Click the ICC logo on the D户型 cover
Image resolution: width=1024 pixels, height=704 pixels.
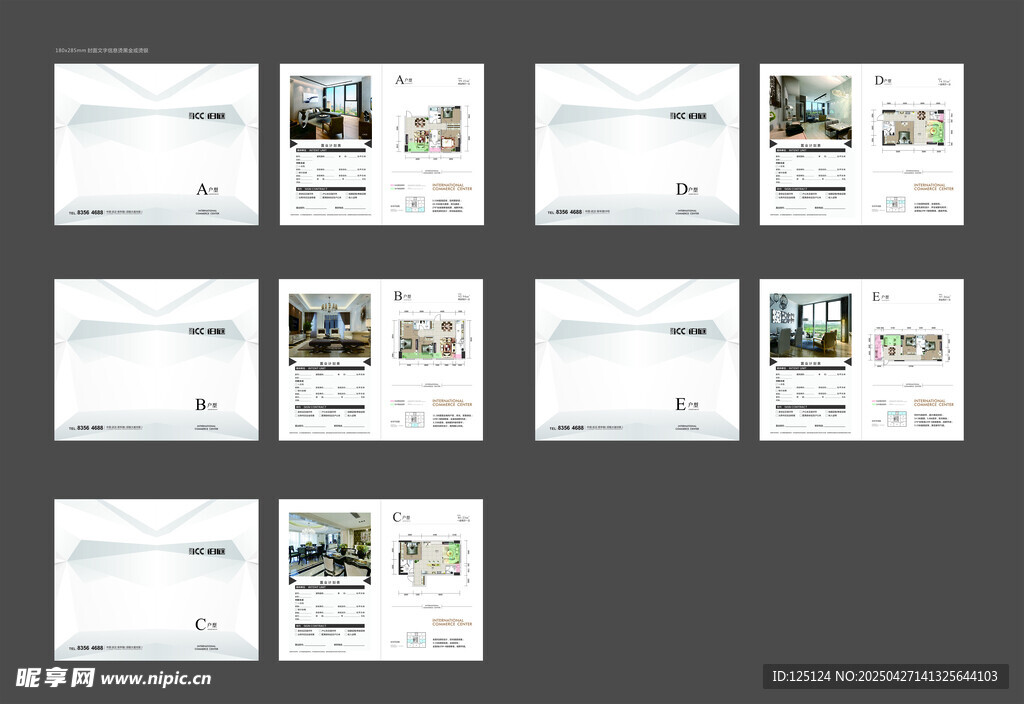tap(688, 116)
